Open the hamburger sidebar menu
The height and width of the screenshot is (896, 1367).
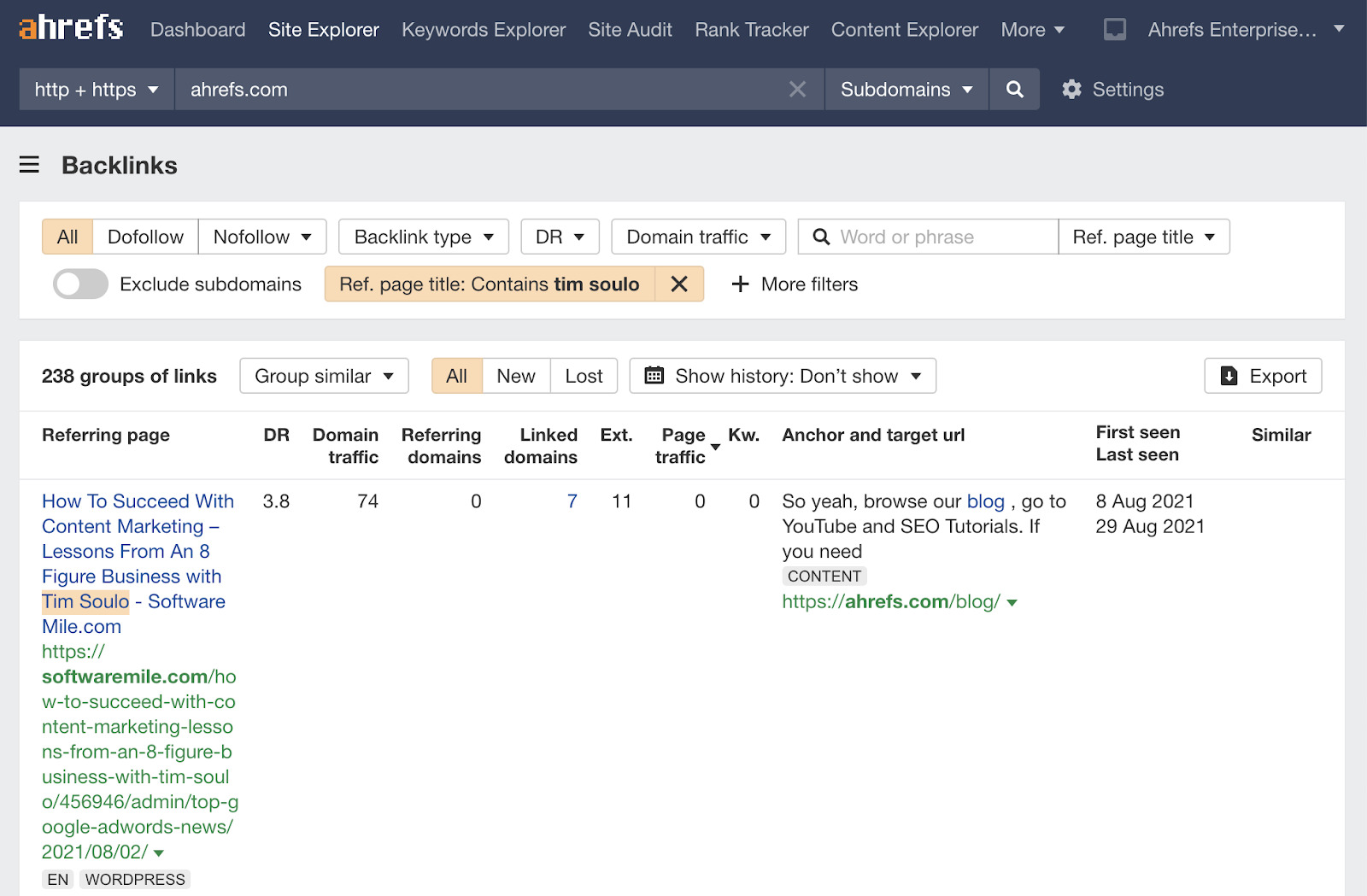(x=29, y=165)
